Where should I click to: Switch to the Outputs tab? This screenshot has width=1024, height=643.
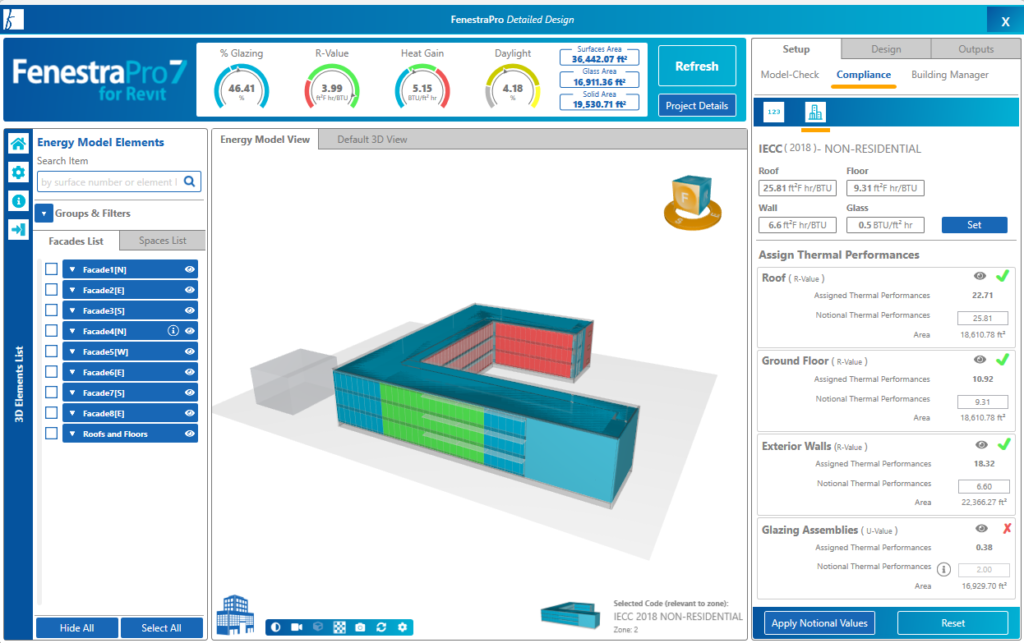pyautogui.click(x=976, y=49)
